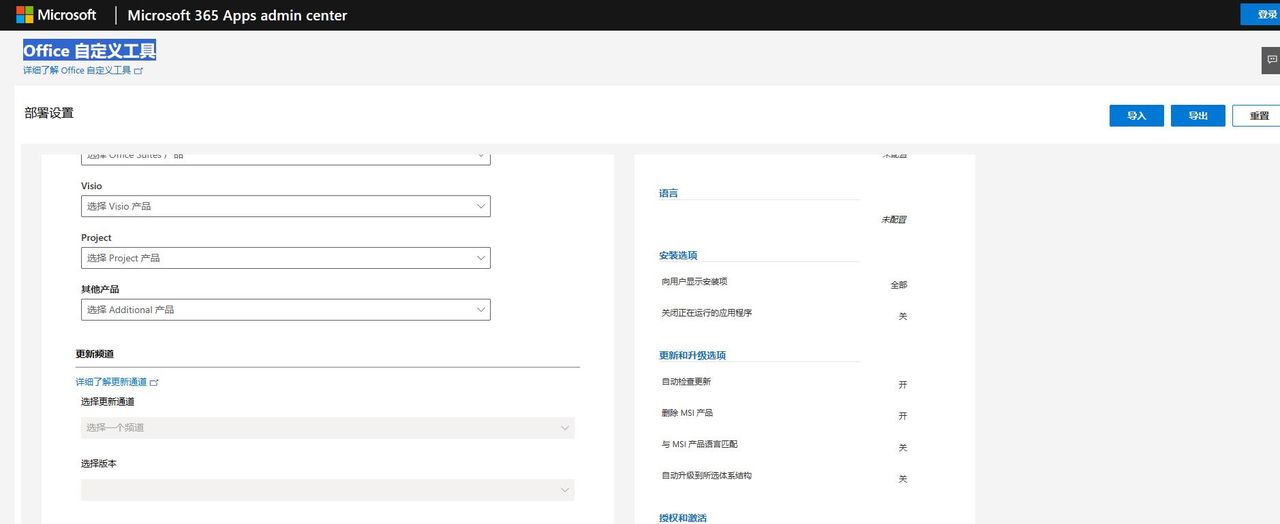The width and height of the screenshot is (1280, 524).
Task: Click the Visio field label
Action: [x=91, y=186]
